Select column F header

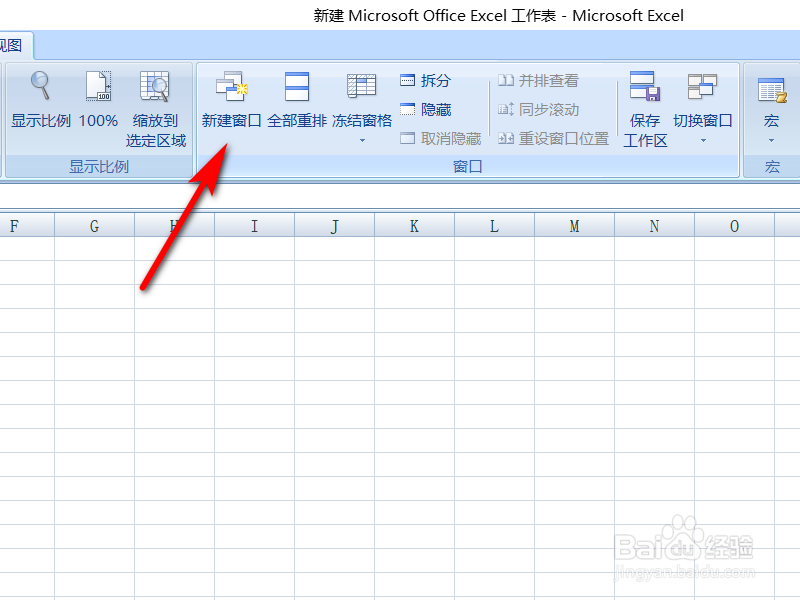click(27, 226)
